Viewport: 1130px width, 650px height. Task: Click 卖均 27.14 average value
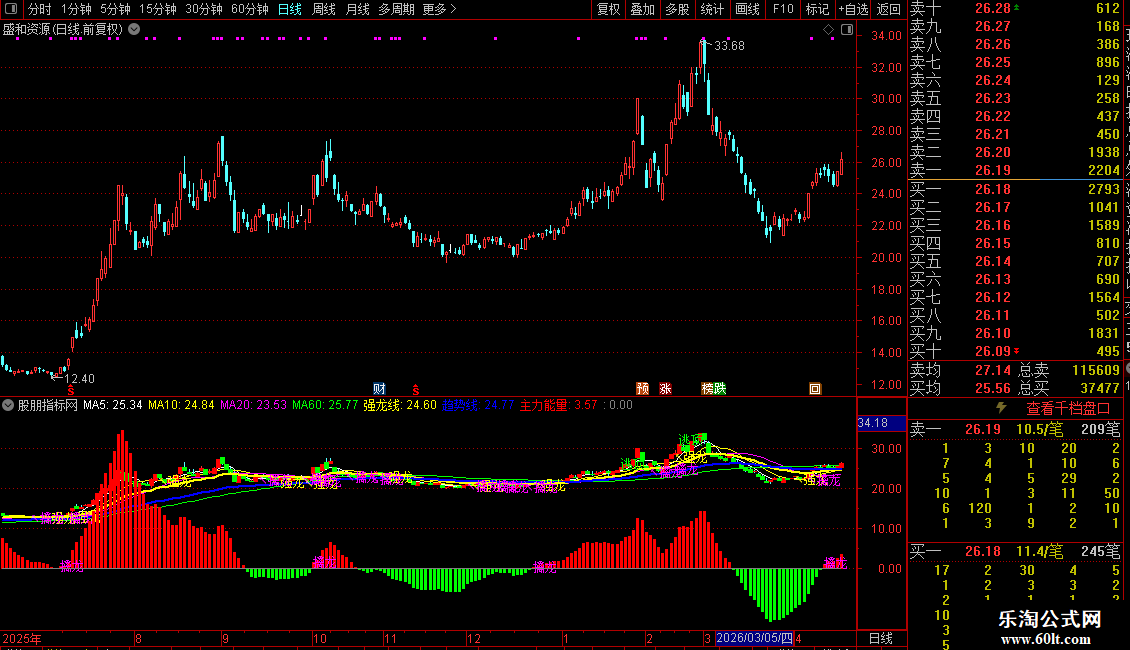pos(993,370)
